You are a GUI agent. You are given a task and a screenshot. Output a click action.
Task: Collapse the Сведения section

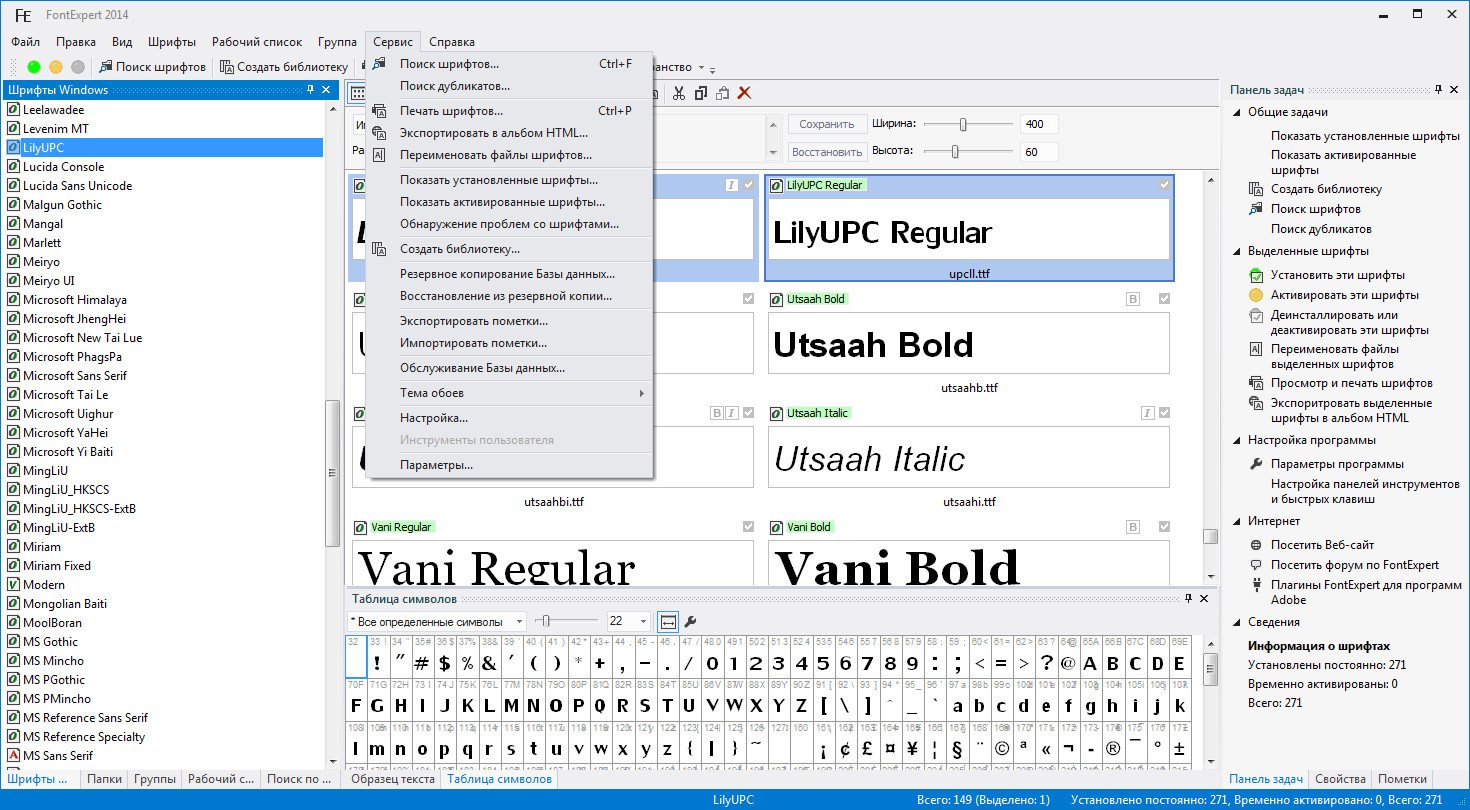pyautogui.click(x=1237, y=622)
